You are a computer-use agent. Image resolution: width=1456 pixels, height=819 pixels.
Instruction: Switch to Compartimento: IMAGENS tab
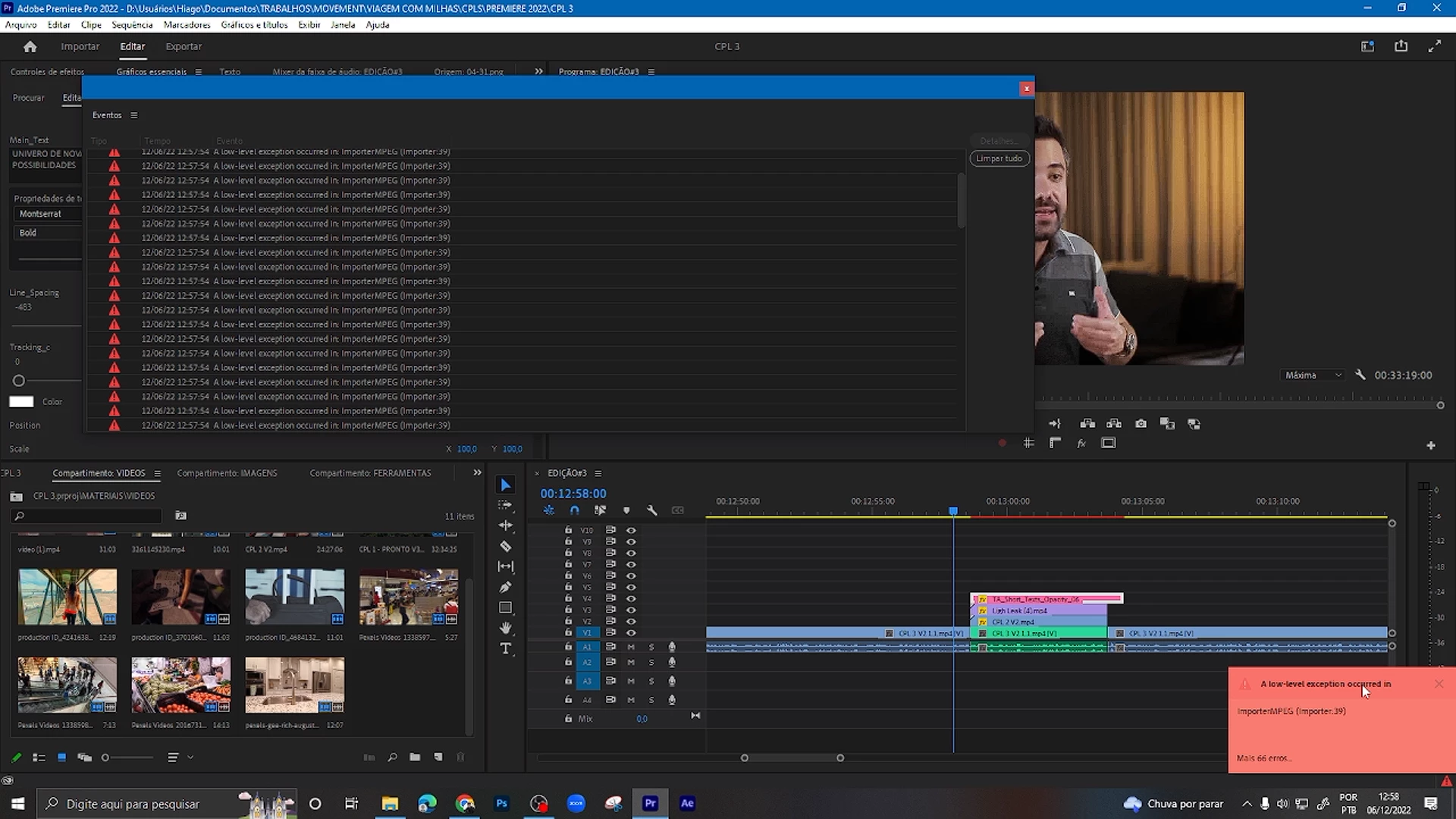pos(227,472)
